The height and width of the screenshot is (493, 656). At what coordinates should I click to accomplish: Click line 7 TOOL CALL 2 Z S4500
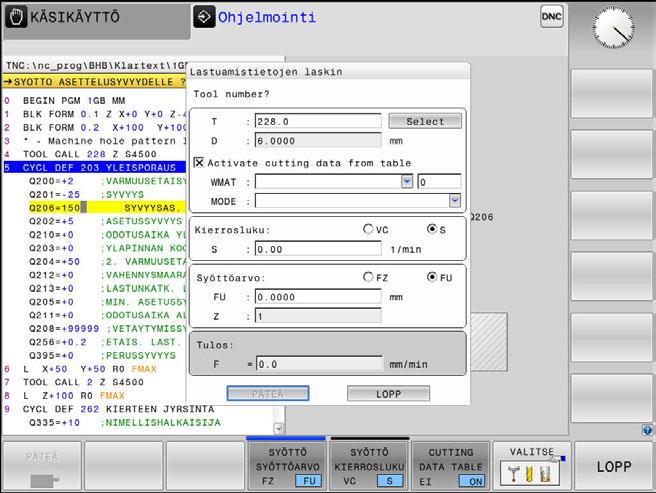pyautogui.click(x=74, y=382)
